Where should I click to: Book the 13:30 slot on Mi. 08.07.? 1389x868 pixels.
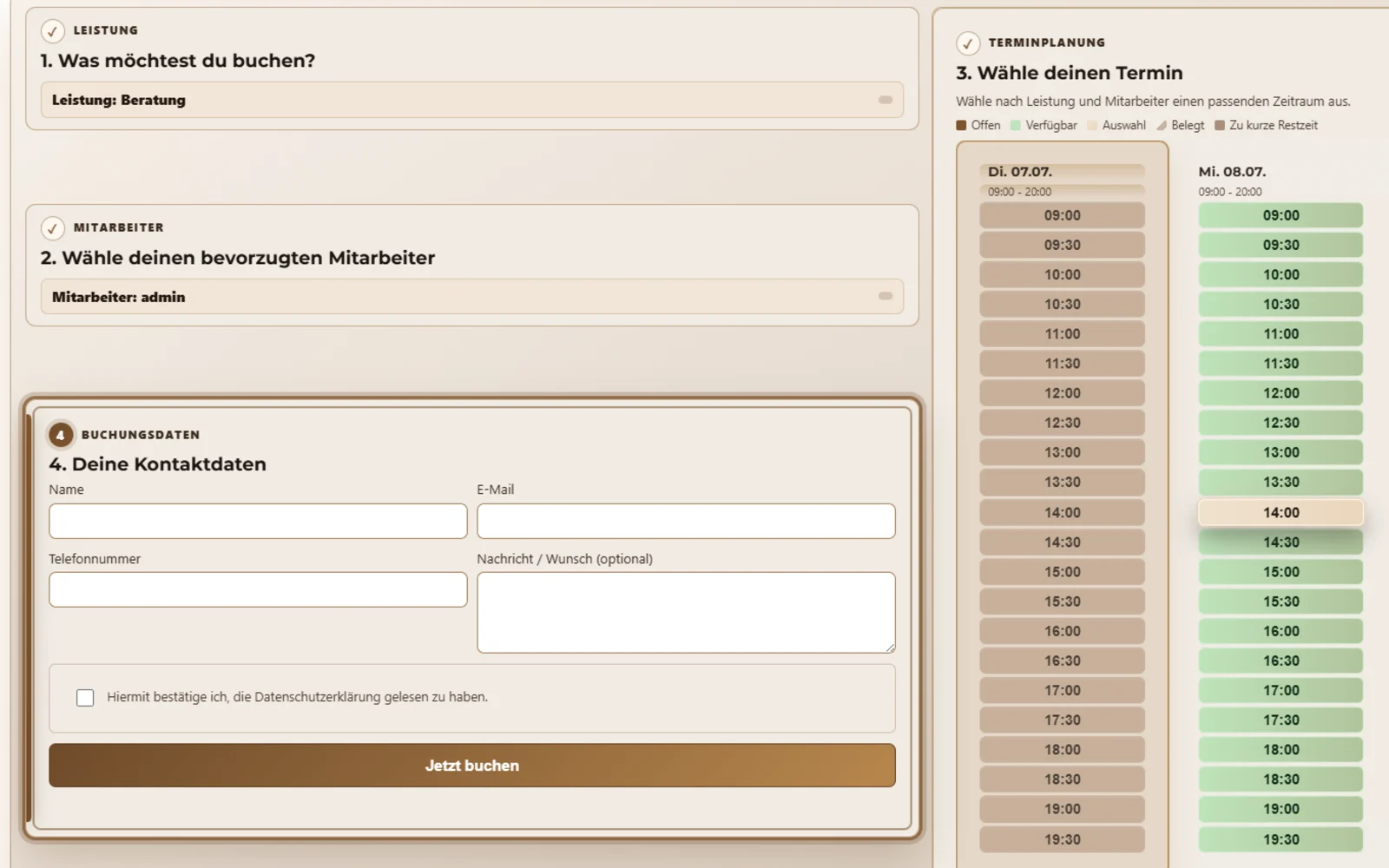(1280, 482)
